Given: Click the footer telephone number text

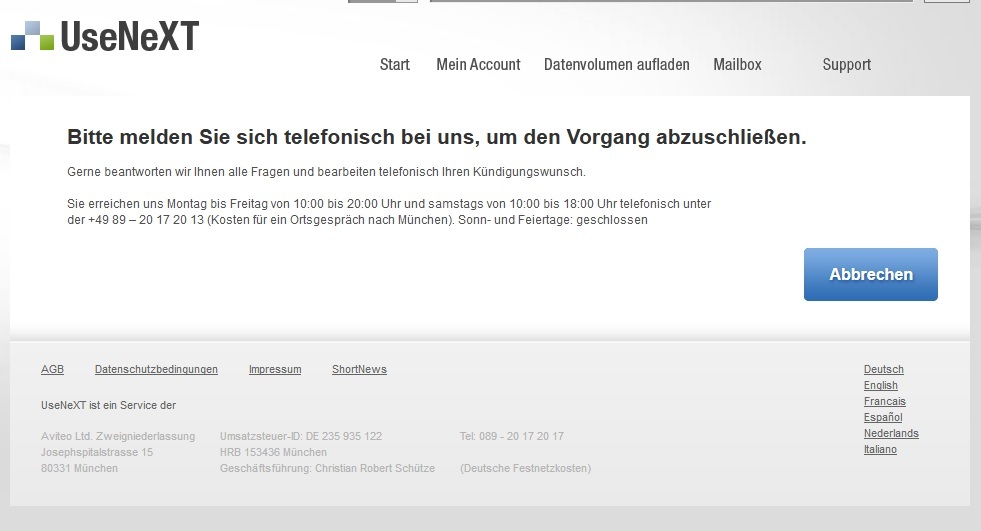Looking at the screenshot, I should coord(511,436).
